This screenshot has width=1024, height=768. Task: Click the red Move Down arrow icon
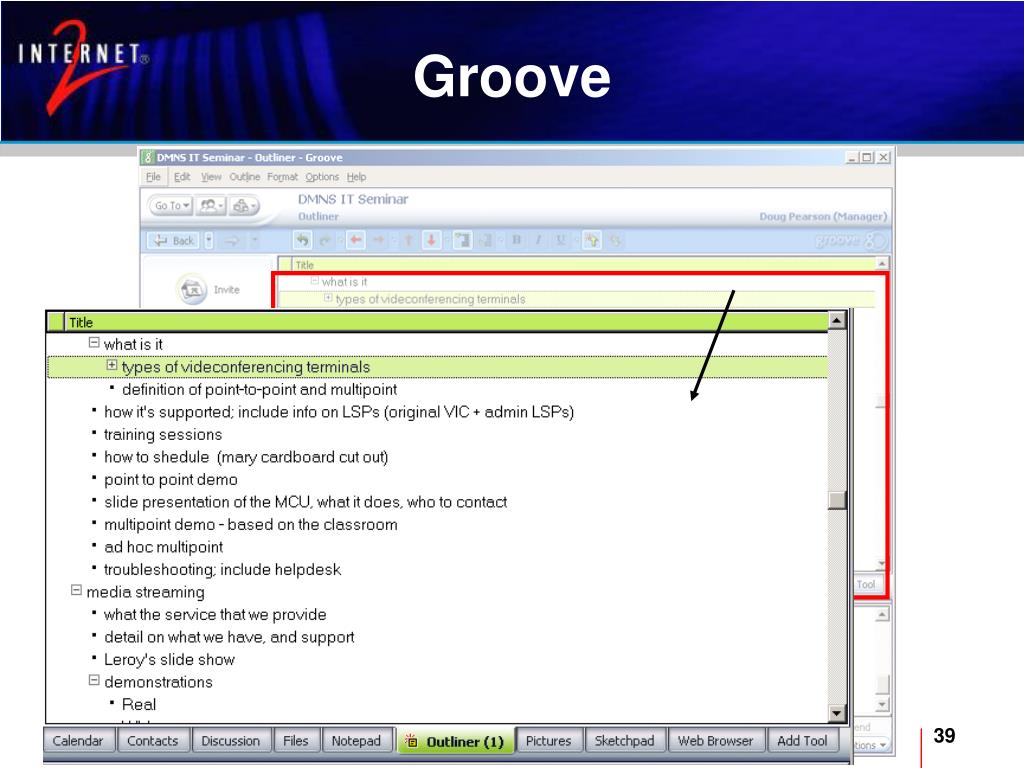point(431,240)
